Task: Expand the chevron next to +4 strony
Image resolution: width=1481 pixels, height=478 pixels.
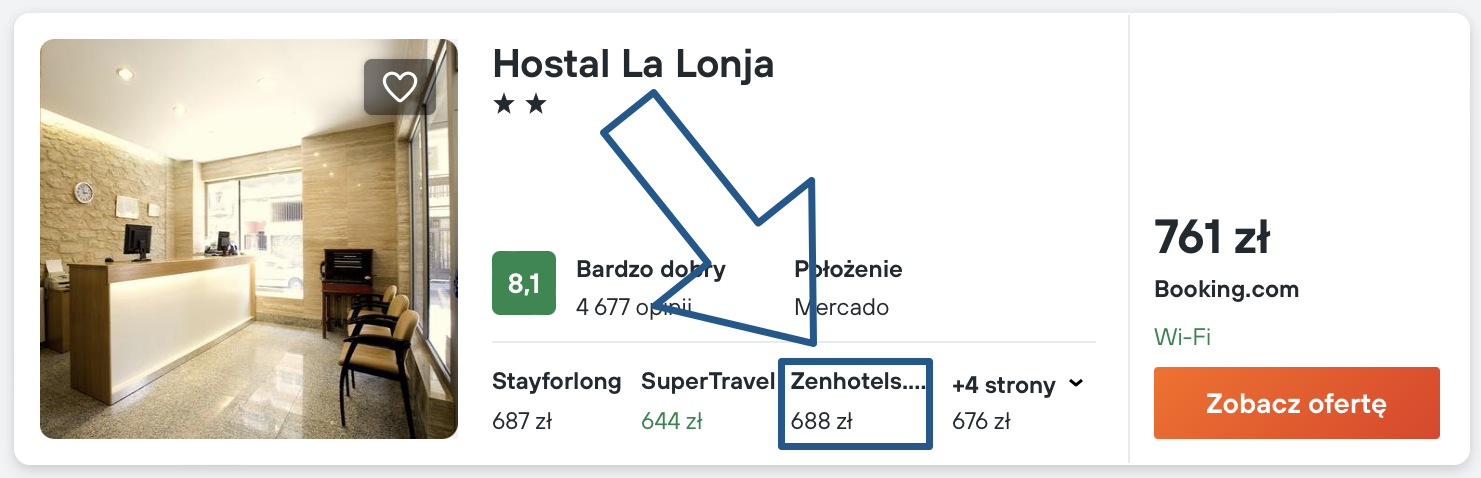Action: coord(1076,383)
